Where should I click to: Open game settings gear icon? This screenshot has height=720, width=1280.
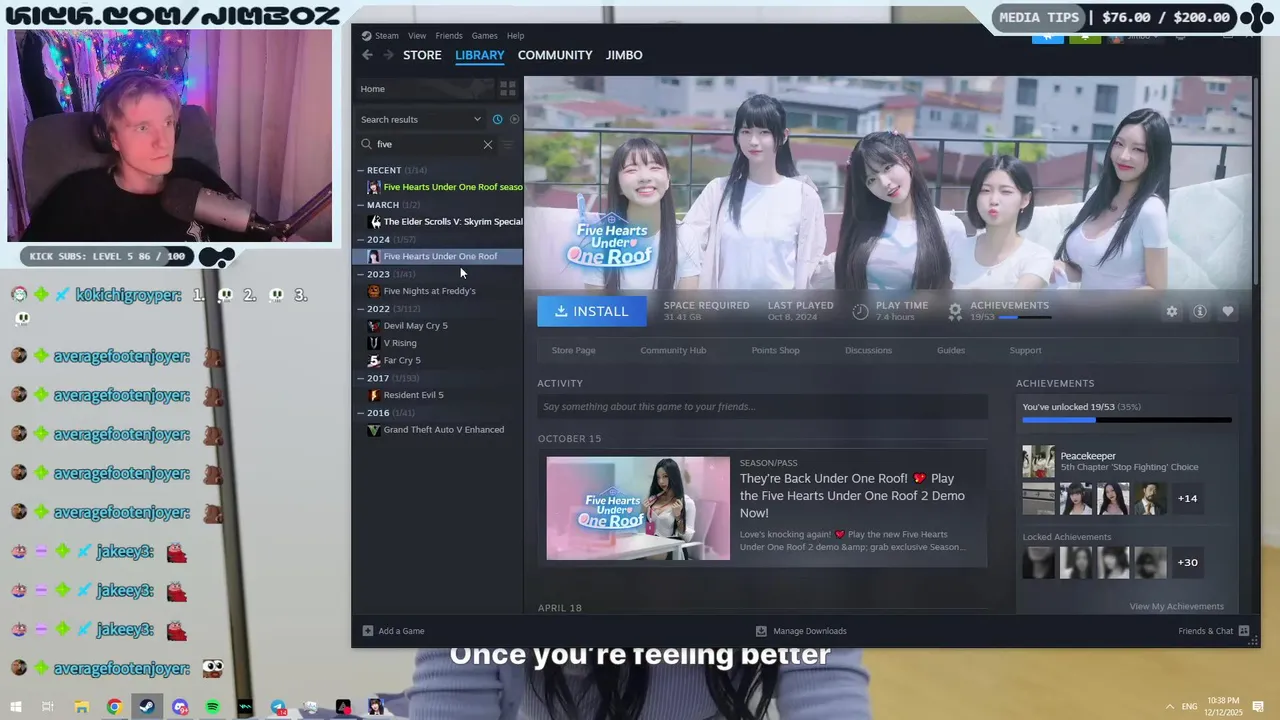coord(1172,311)
